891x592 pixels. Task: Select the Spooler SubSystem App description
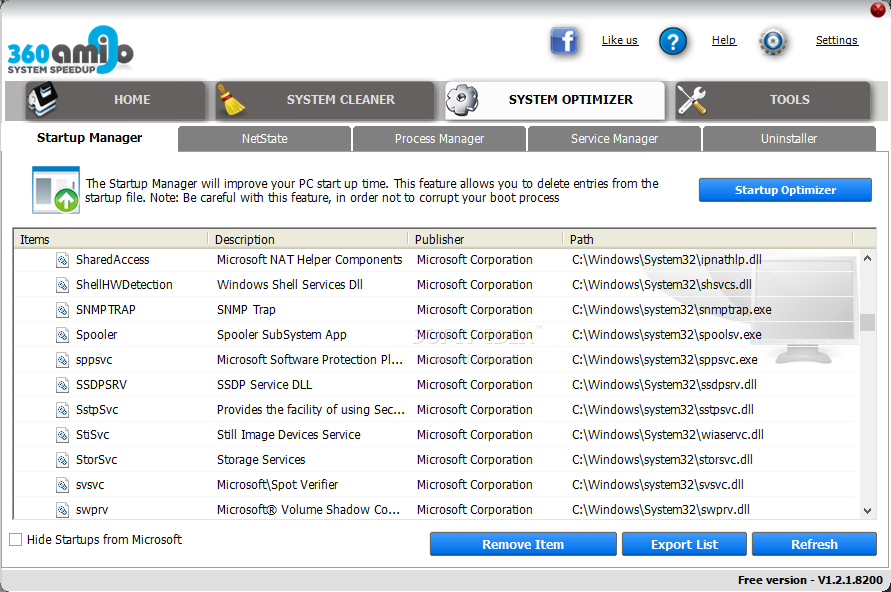(x=282, y=335)
